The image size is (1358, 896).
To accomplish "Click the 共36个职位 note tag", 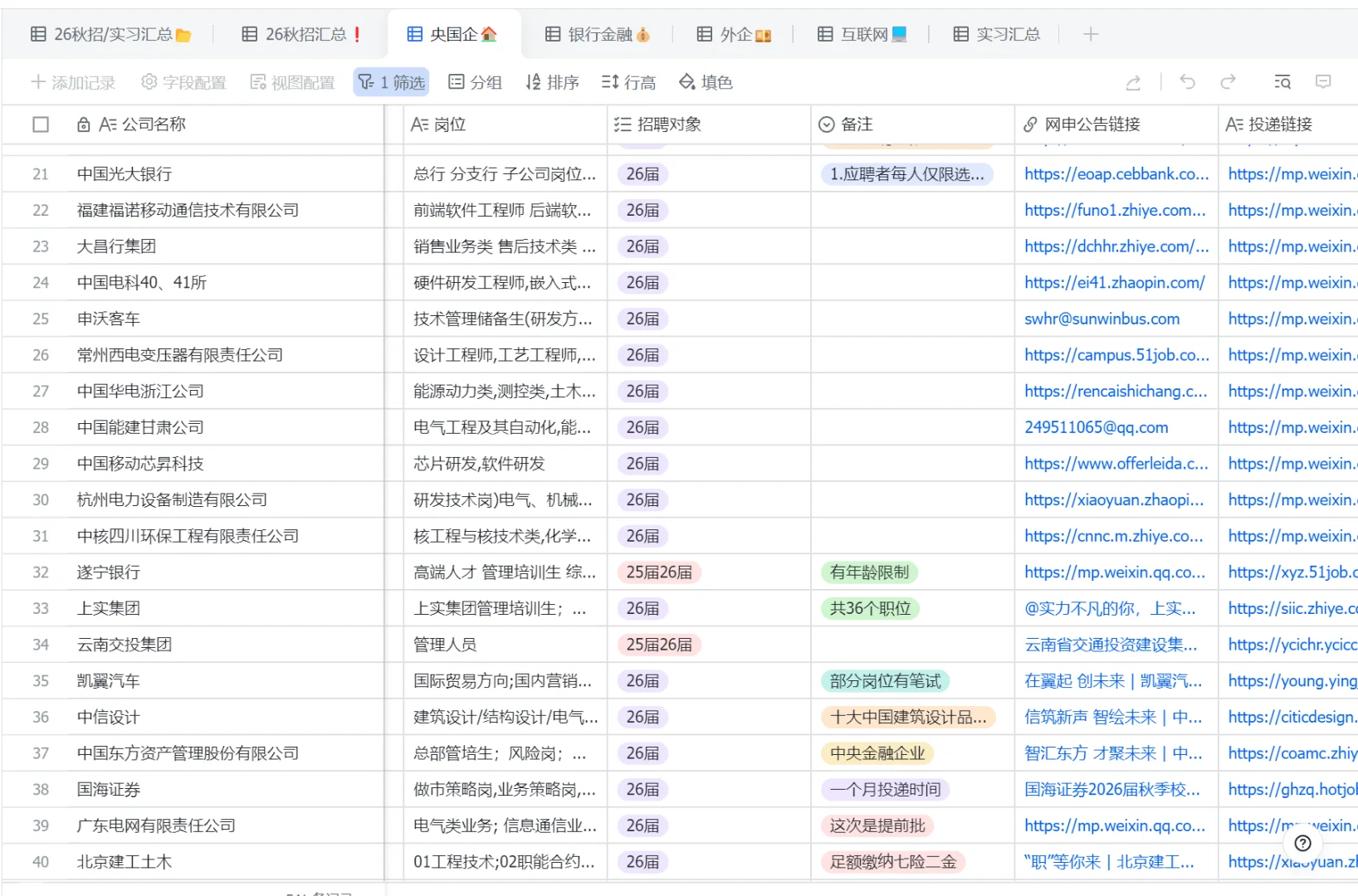I will click(870, 609).
